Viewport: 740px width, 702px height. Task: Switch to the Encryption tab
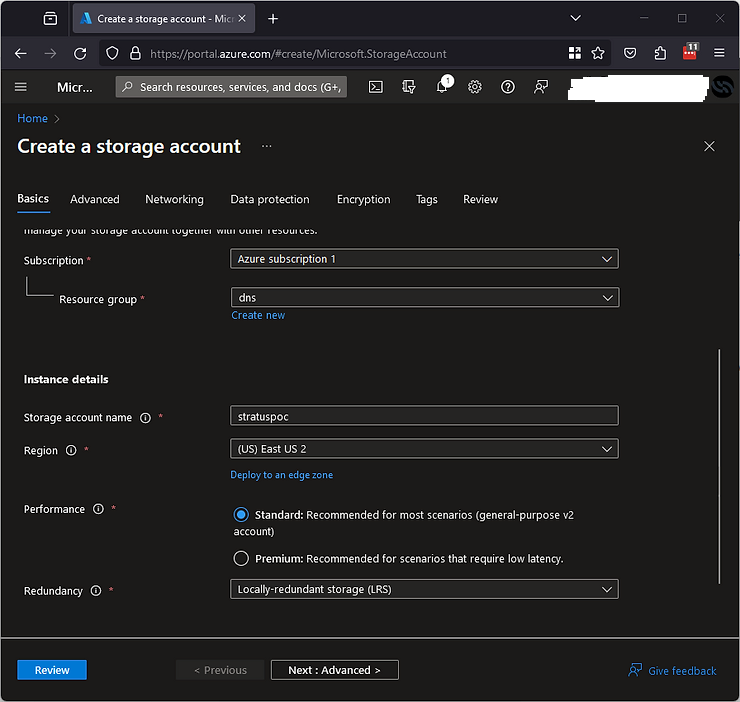tap(363, 199)
